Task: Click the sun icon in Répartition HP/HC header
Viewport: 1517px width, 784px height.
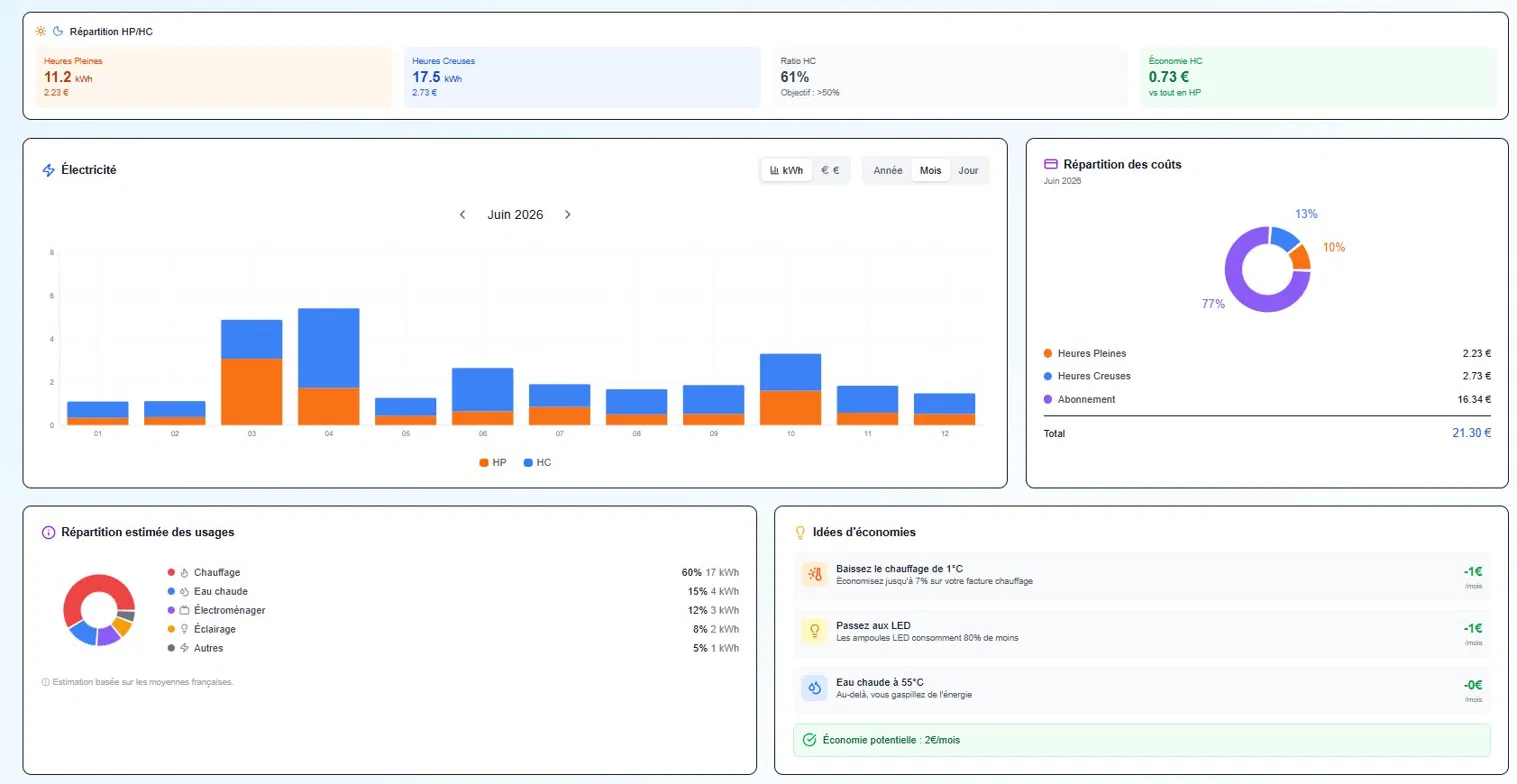Action: [x=40, y=31]
